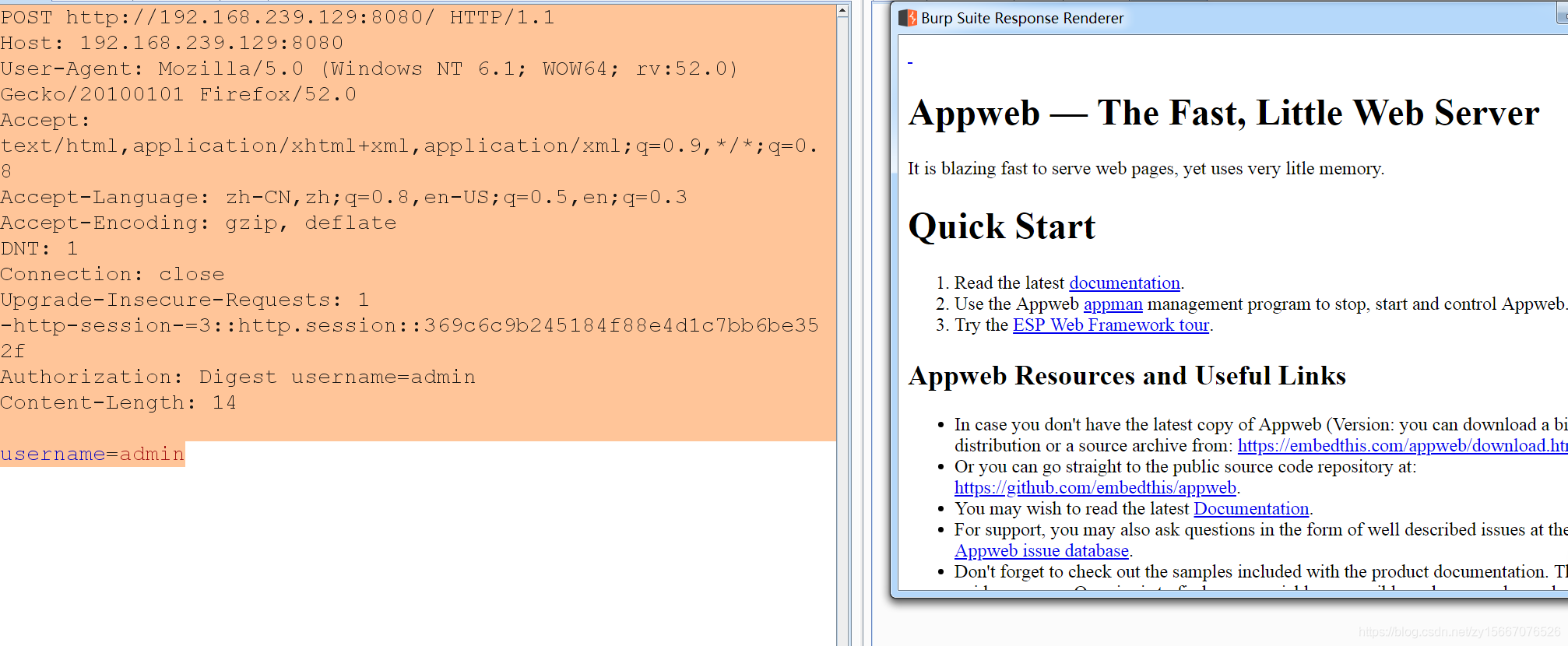Open the embedthis.com appweb download link
1568x646 pixels.
point(1402,446)
